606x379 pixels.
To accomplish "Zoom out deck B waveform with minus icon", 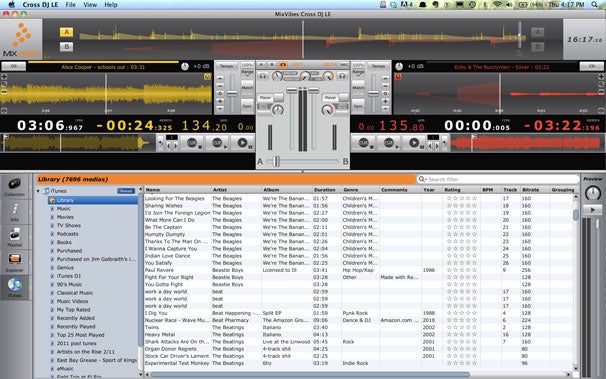I will pos(601,92).
